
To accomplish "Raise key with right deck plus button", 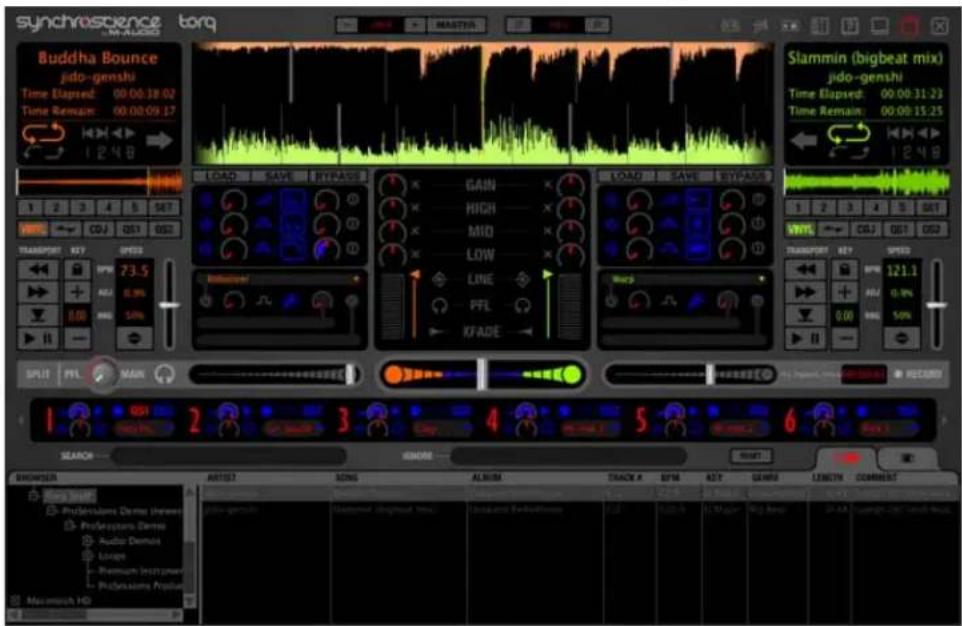I will coord(845,292).
